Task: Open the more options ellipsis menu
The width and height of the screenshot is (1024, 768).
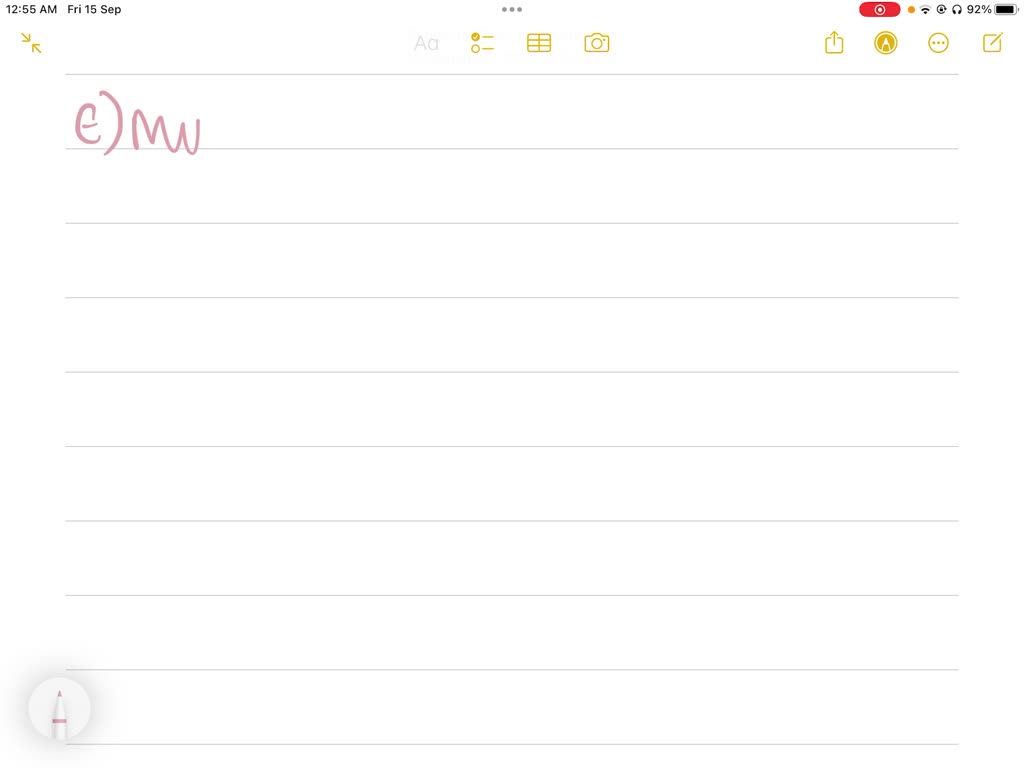Action: (938, 43)
